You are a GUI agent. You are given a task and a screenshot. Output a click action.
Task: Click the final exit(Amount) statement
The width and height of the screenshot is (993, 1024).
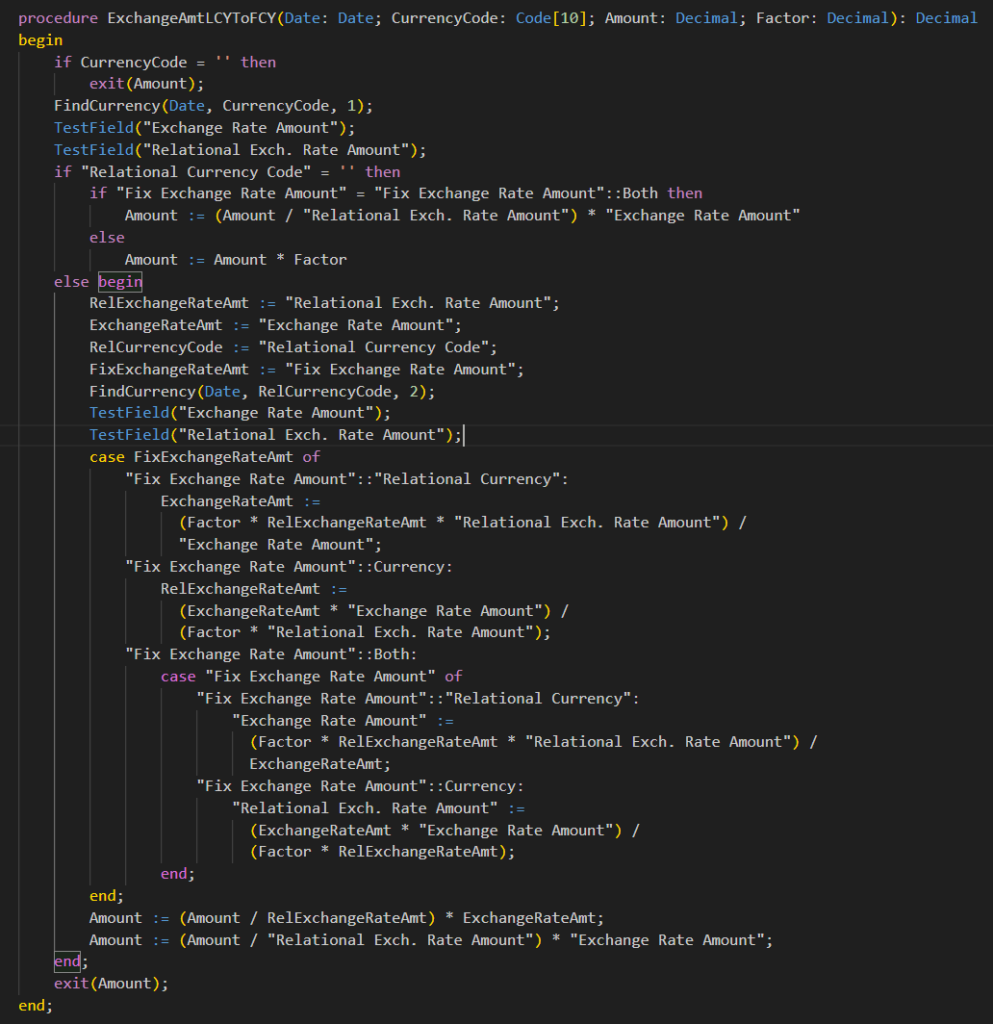click(x=111, y=984)
